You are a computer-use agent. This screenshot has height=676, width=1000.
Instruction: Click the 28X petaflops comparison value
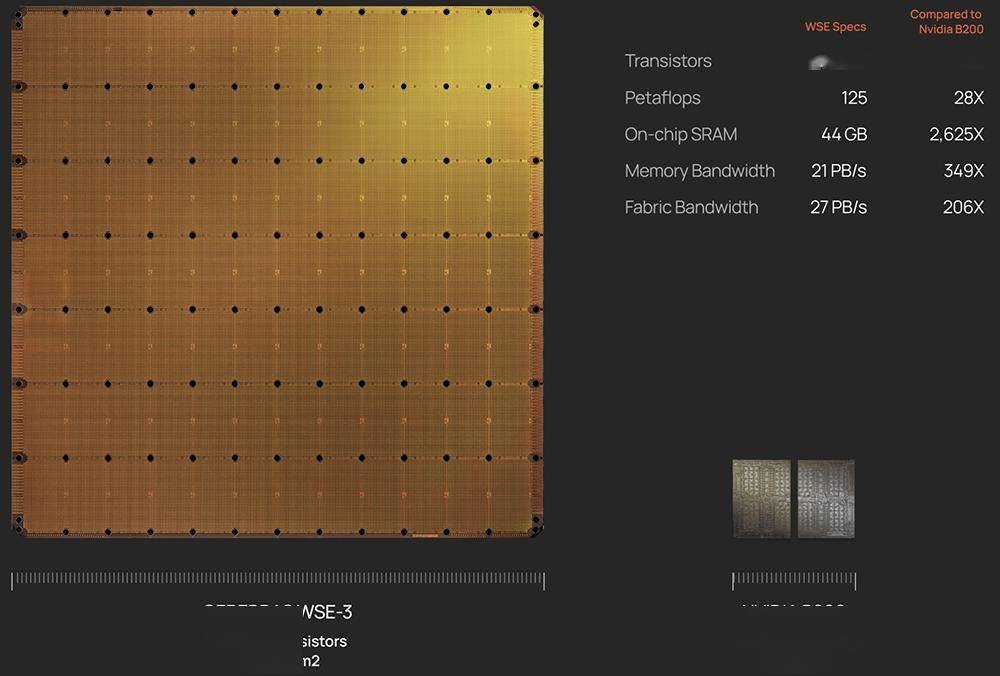click(x=968, y=98)
